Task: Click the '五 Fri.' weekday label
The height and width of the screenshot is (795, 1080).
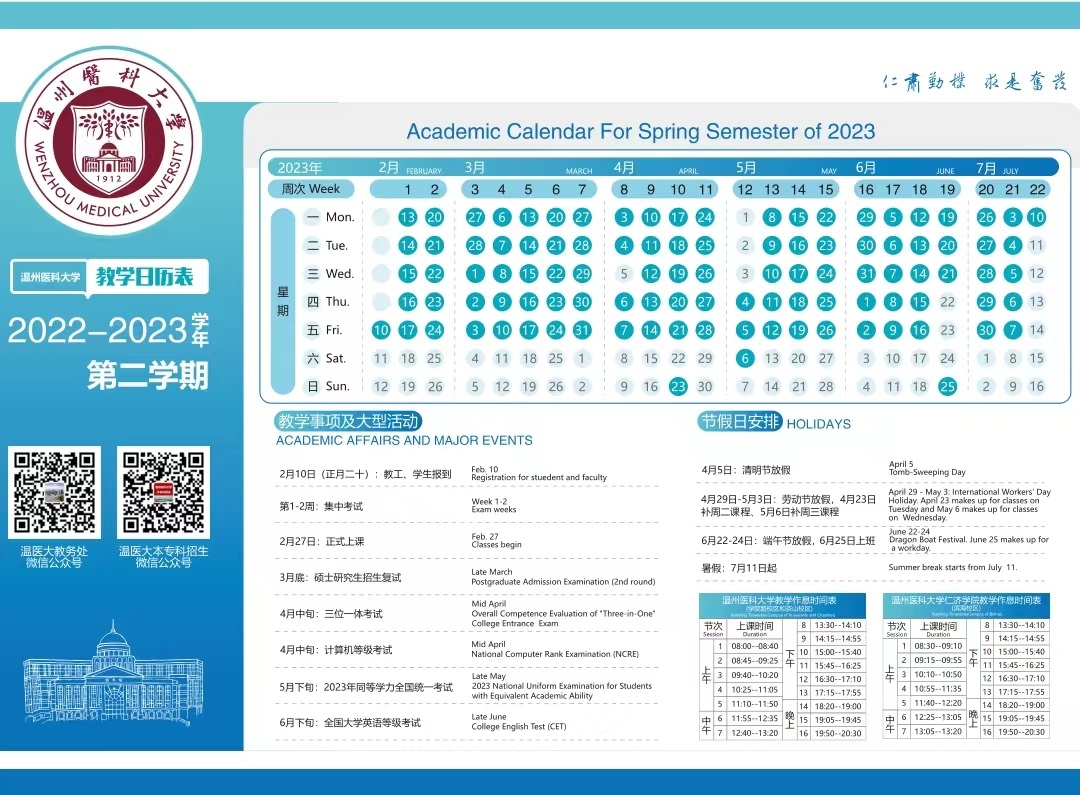Action: tap(325, 330)
